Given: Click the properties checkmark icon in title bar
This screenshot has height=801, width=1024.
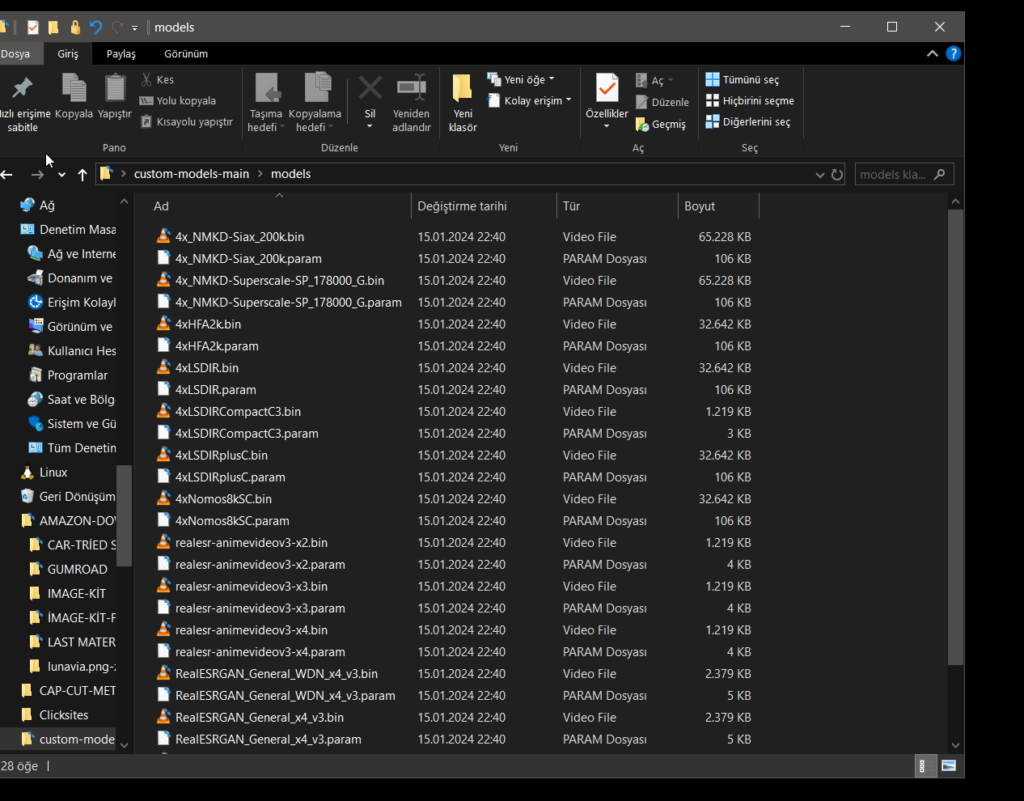Looking at the screenshot, I should (x=33, y=27).
